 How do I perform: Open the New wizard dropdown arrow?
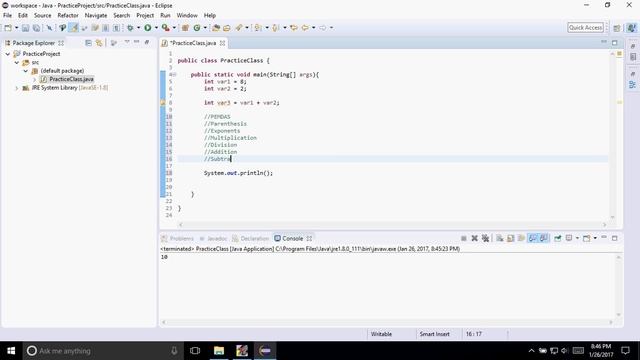point(16,28)
